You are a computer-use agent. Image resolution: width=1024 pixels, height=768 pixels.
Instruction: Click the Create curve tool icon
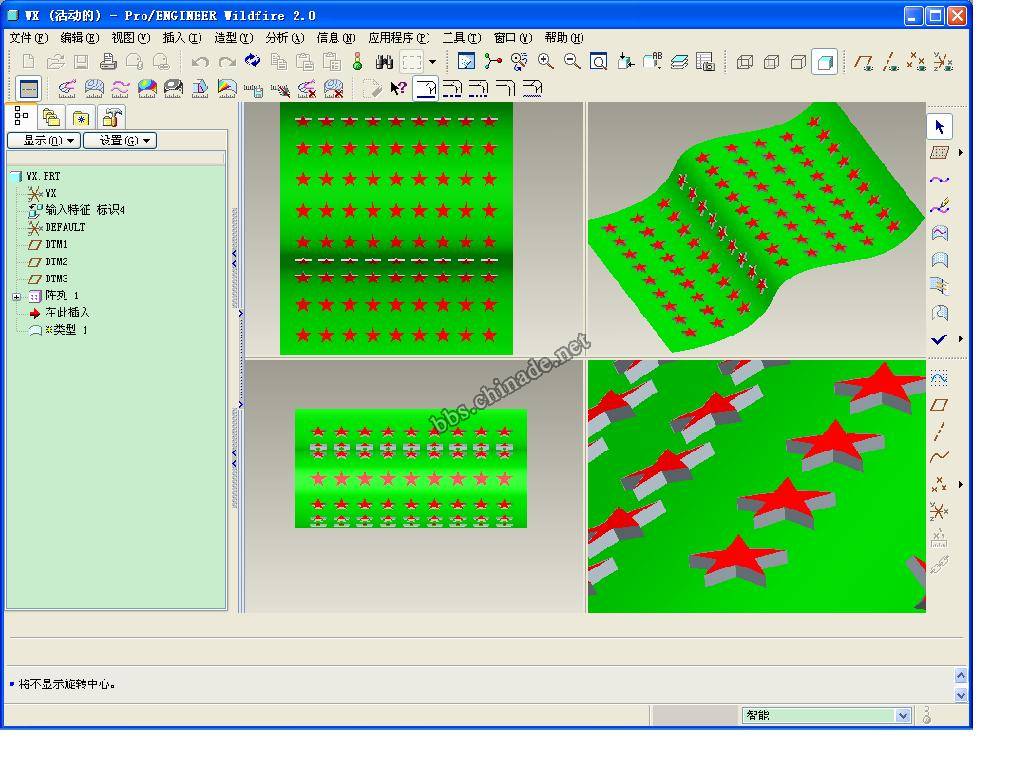pyautogui.click(x=939, y=180)
